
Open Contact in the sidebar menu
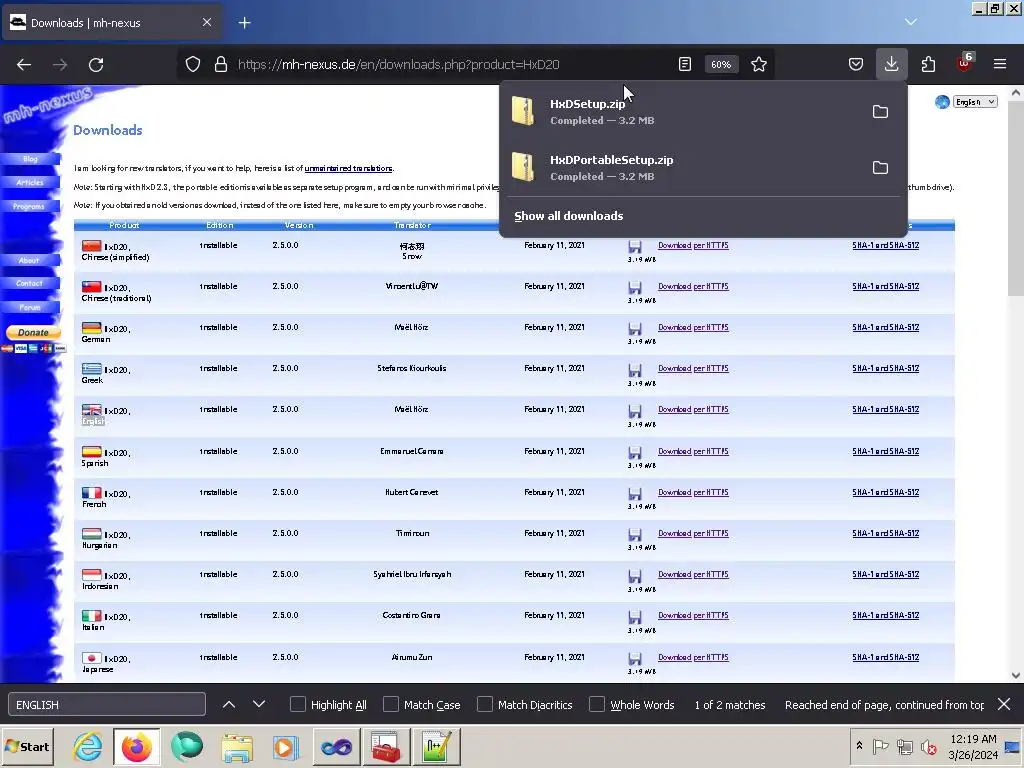coord(29,283)
